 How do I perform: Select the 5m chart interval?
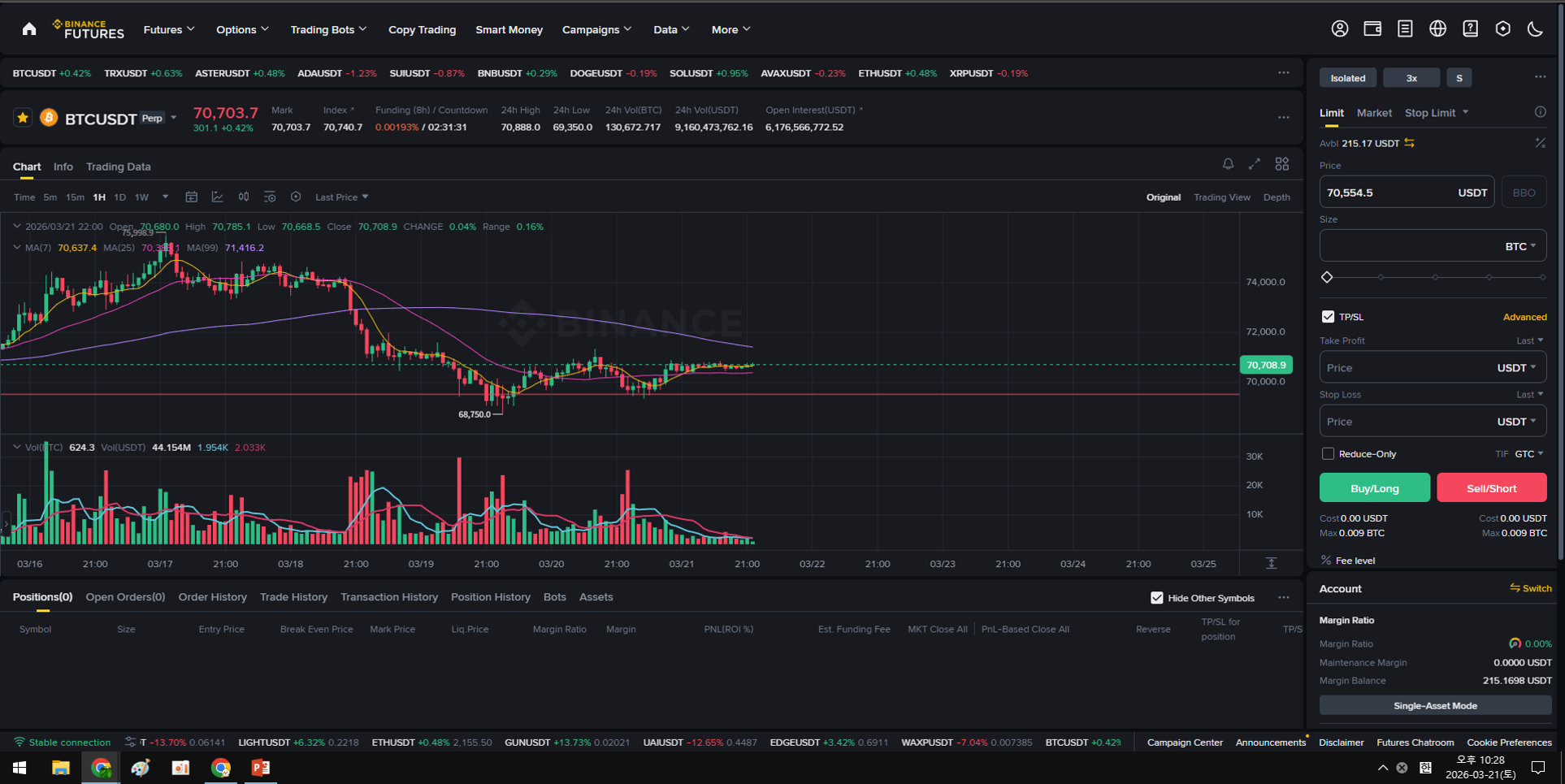point(50,197)
